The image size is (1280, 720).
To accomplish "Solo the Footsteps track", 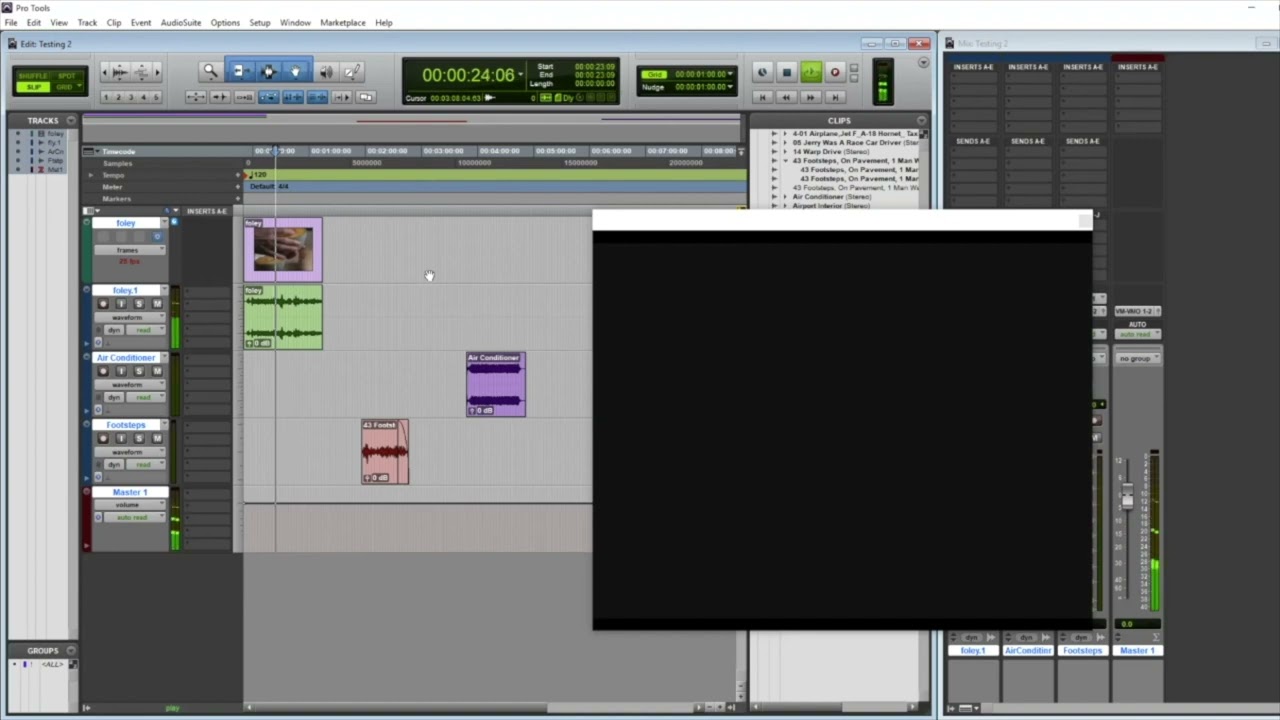I will [139, 438].
